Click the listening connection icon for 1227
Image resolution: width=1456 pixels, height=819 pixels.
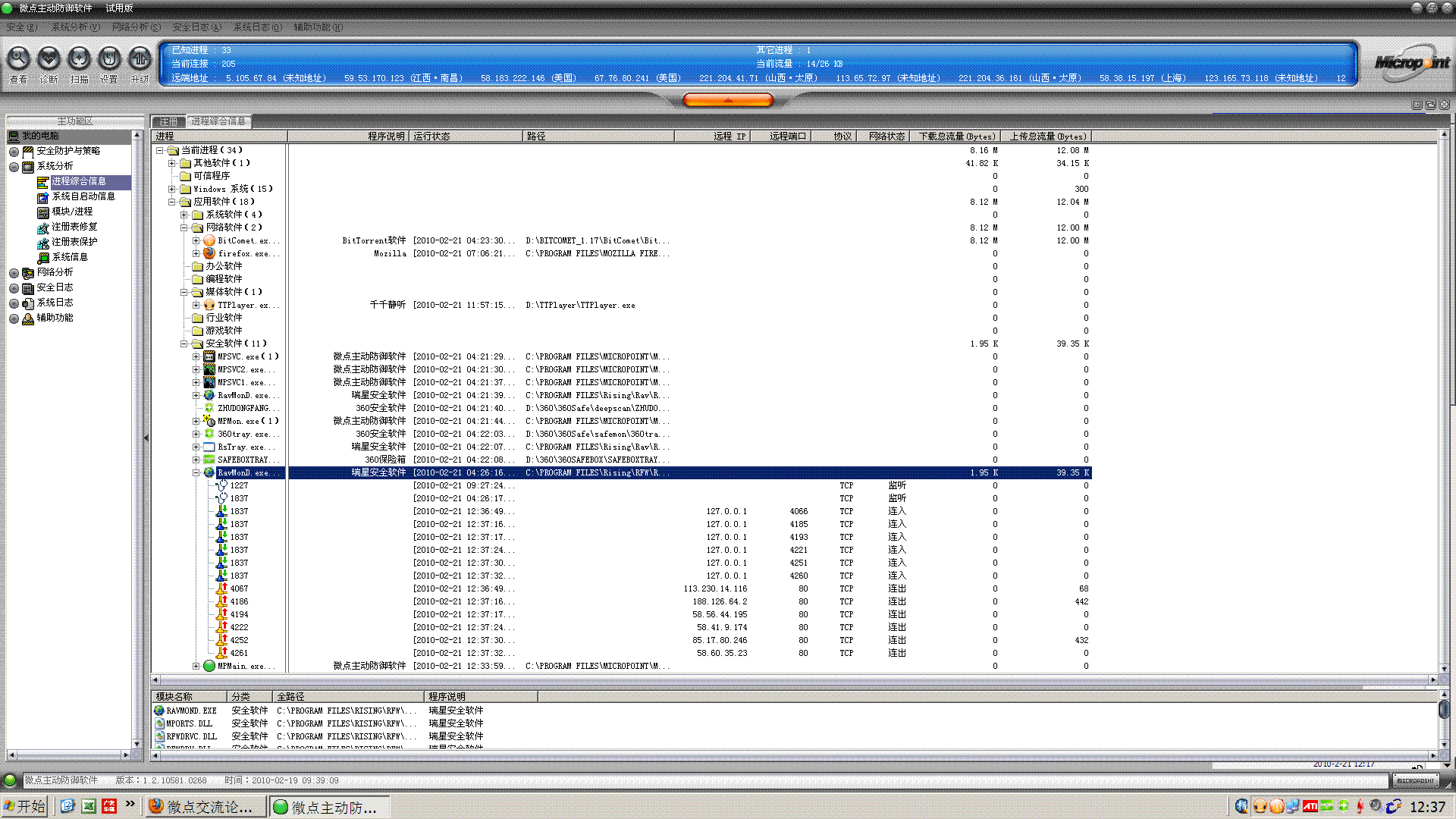pyautogui.click(x=222, y=485)
